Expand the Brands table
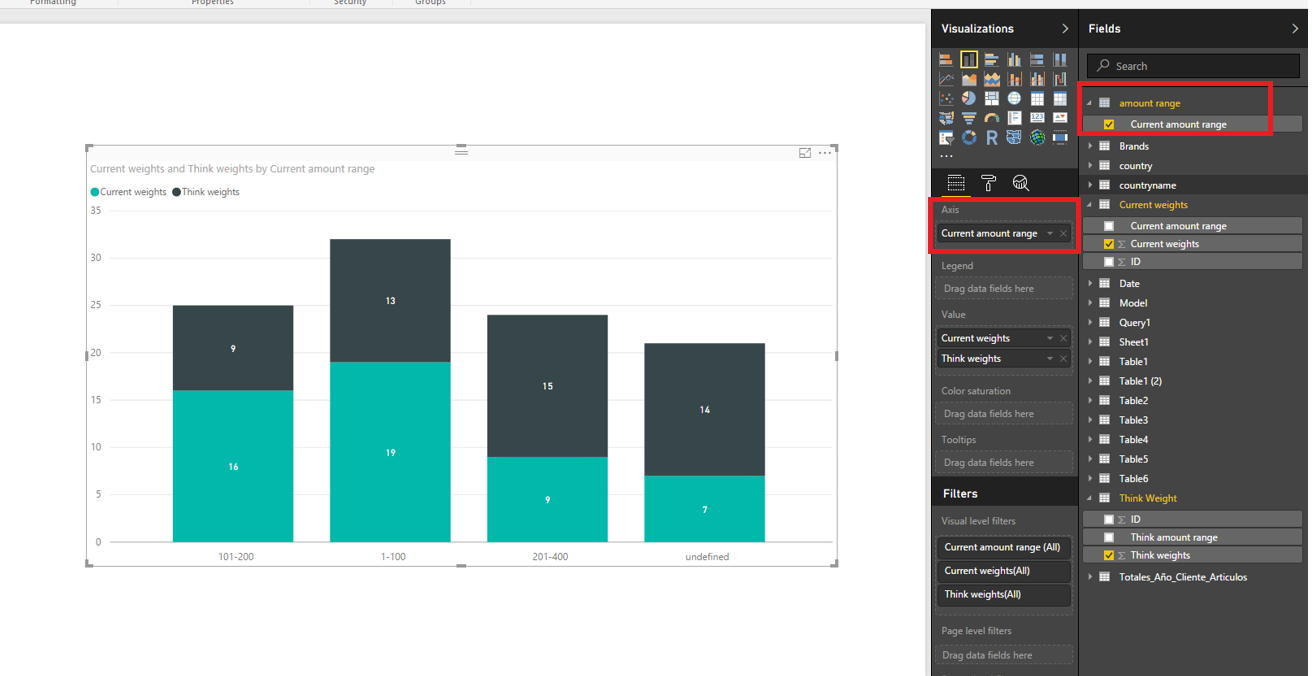The image size is (1313, 676). [1091, 146]
